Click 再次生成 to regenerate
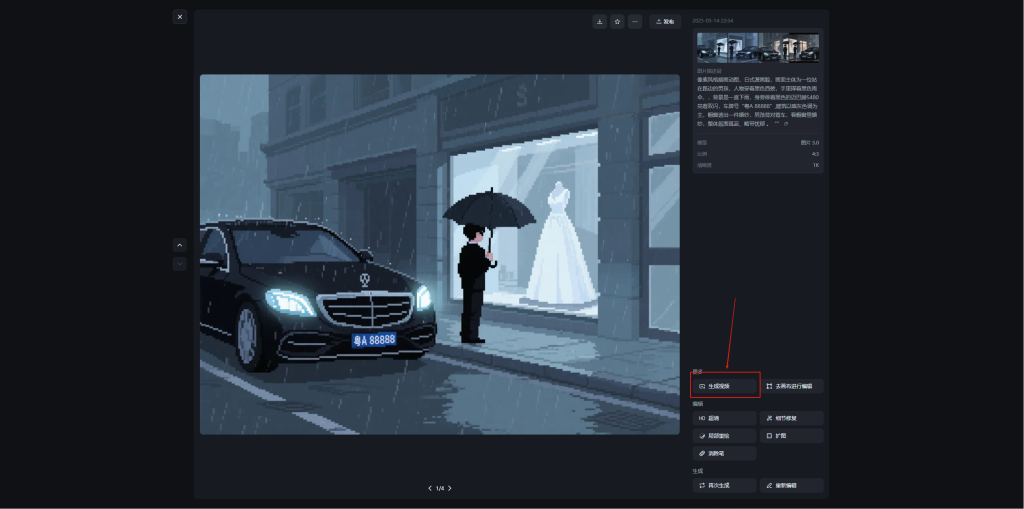 click(x=725, y=485)
